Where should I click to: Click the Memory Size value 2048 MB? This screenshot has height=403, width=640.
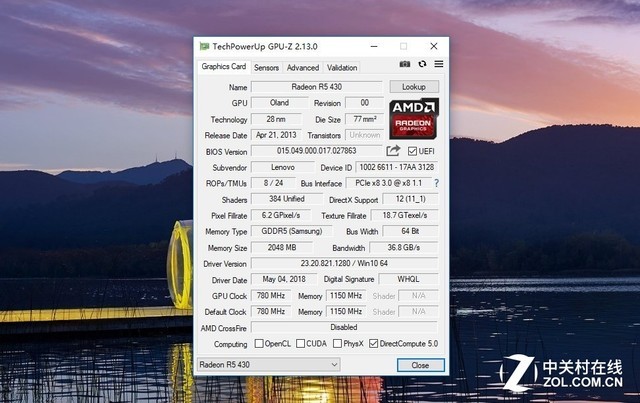(x=282, y=247)
